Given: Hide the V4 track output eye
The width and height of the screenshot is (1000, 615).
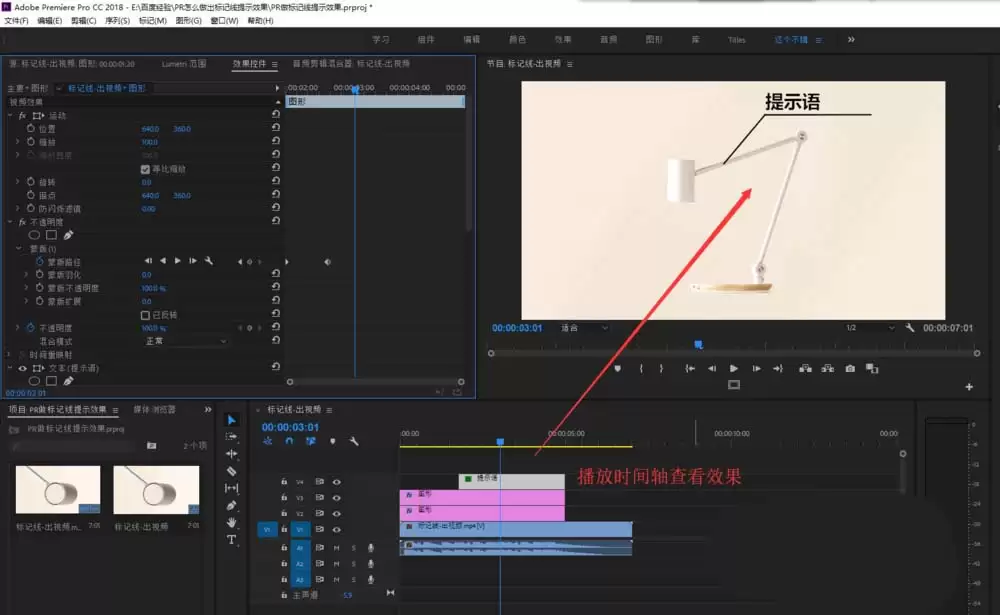Looking at the screenshot, I should (x=337, y=482).
